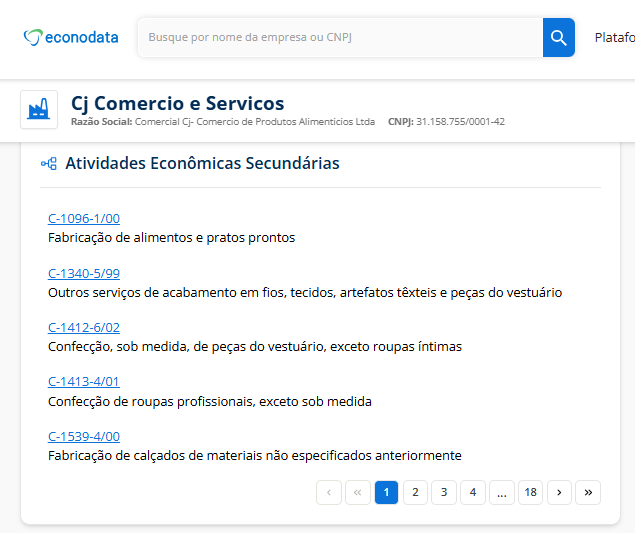Screen dimensions: 635x533
Task: Go to pagination page 3
Action: 444,492
